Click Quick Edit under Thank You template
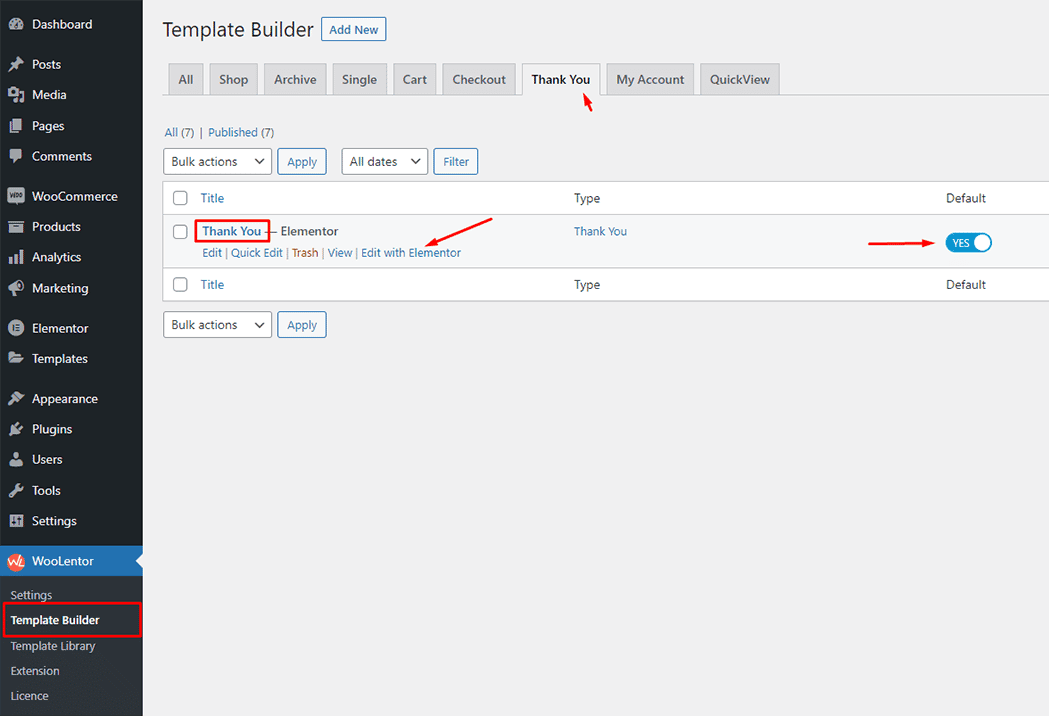Image resolution: width=1049 pixels, height=716 pixels. pos(257,253)
